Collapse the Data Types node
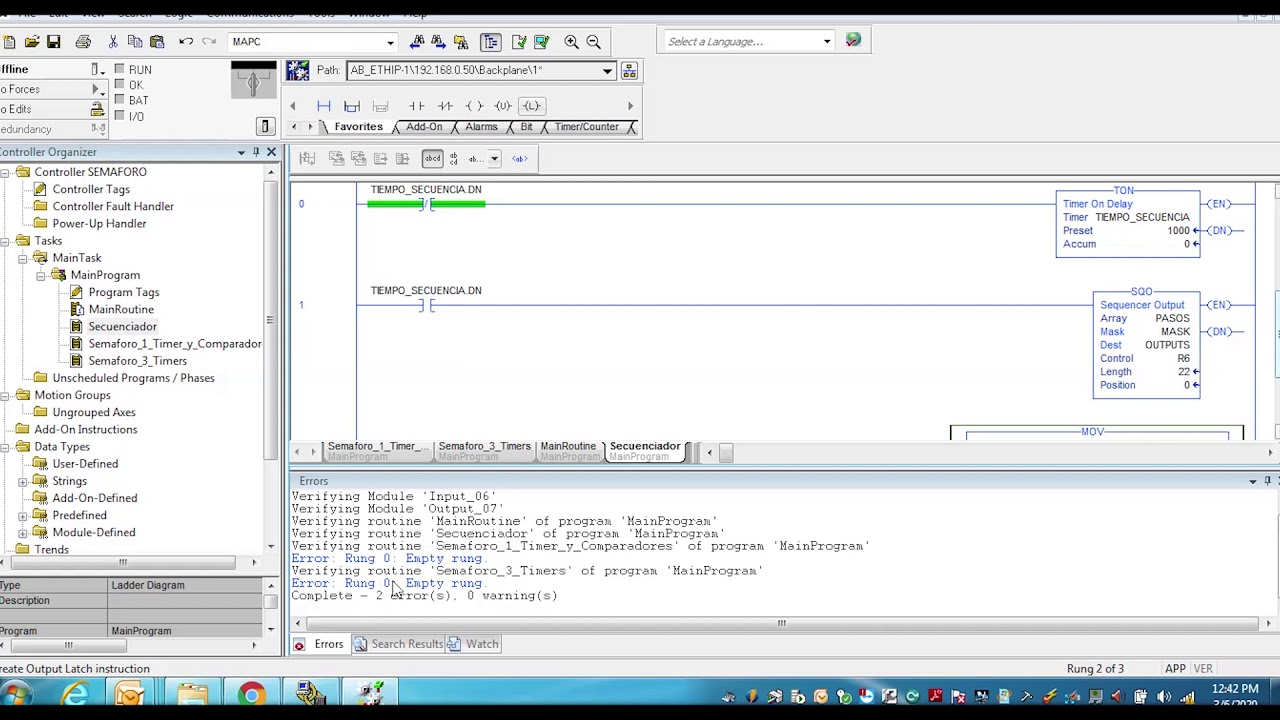The image size is (1280, 720). click(x=5, y=447)
